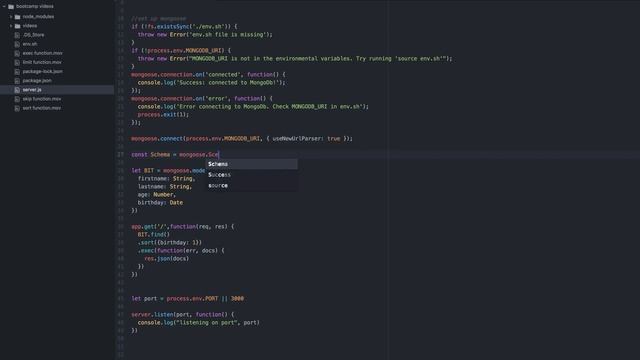Click the sort function.mov file icon
The image size is (640, 360).
tap(17, 108)
